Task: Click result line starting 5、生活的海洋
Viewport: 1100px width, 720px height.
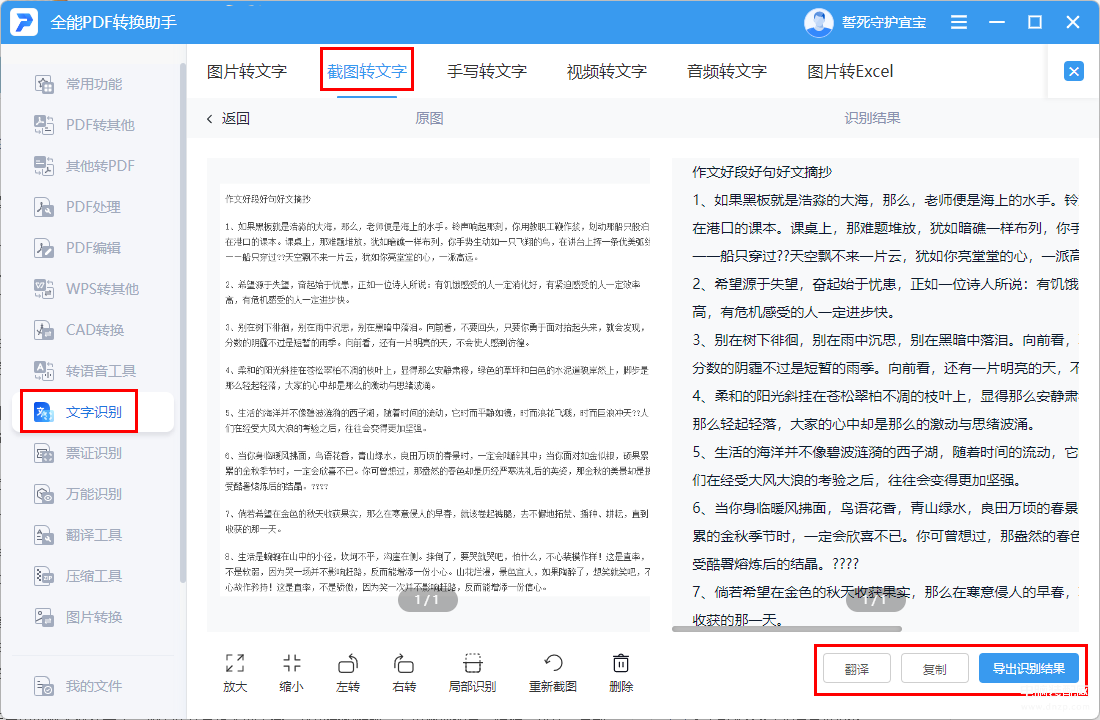Action: [x=885, y=453]
